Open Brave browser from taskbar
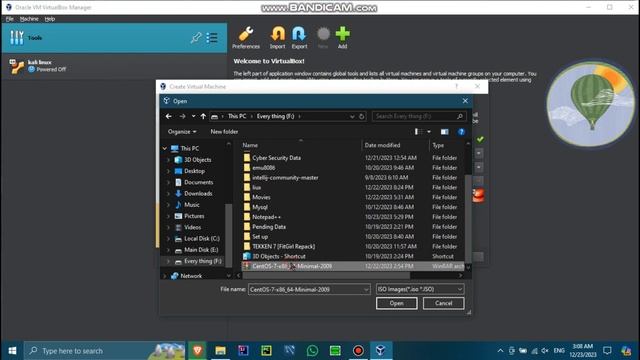Viewport: 640px width, 360px height. (x=198, y=351)
